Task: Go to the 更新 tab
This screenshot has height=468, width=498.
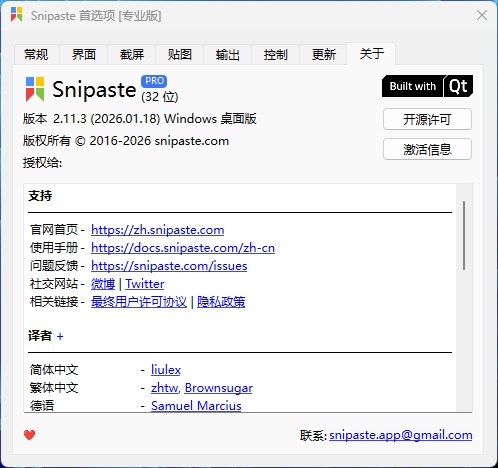Action: click(324, 54)
